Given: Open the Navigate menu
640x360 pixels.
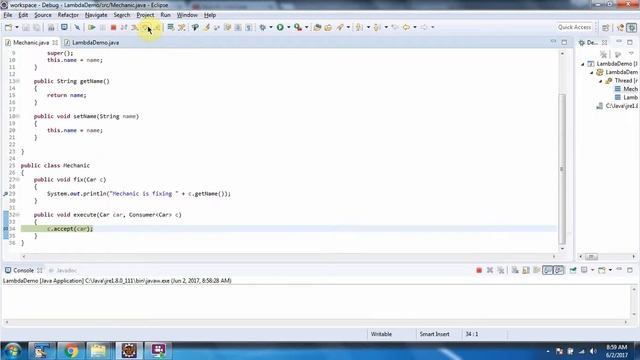Looking at the screenshot, I should click(96, 15).
